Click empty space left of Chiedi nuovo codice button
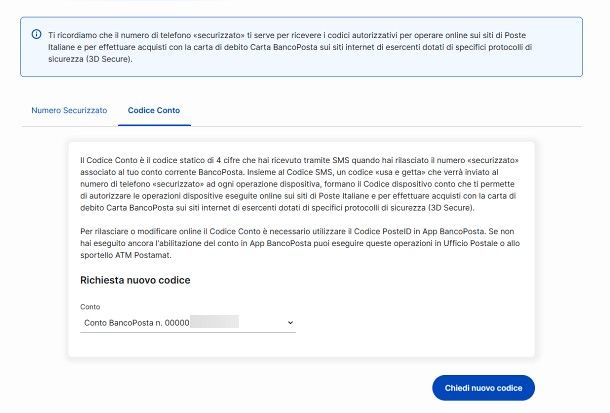This screenshot has width=610, height=413. tap(300, 387)
